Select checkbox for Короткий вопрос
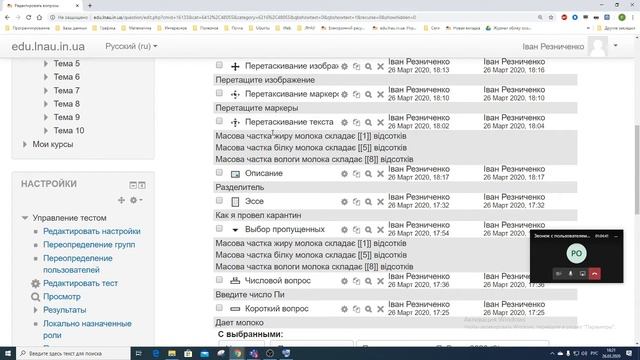This screenshot has height=360, width=640. pos(220,308)
